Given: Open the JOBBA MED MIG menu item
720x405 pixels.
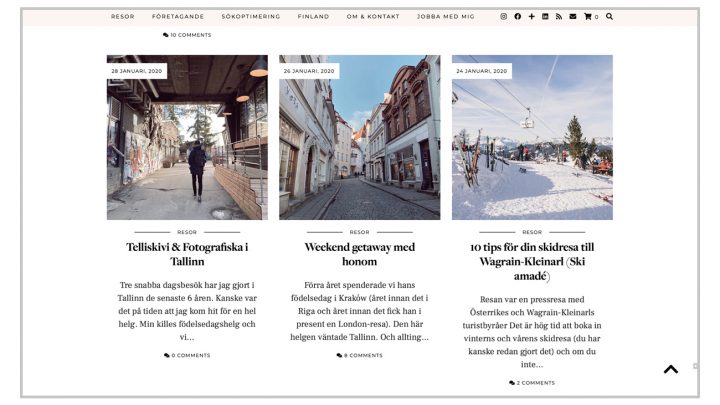Looking at the screenshot, I should coord(445,17).
